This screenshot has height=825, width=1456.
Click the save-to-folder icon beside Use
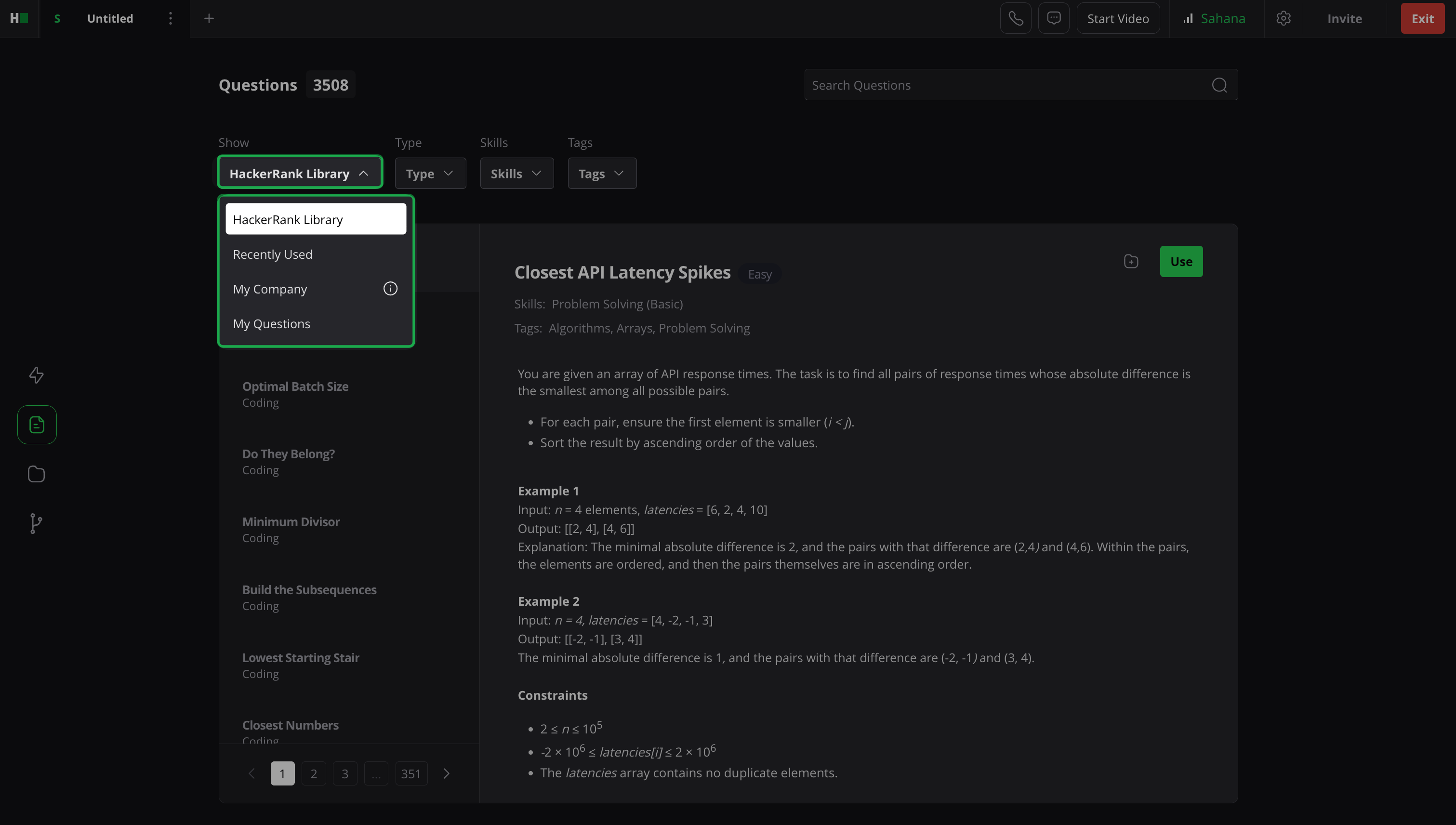click(1131, 261)
